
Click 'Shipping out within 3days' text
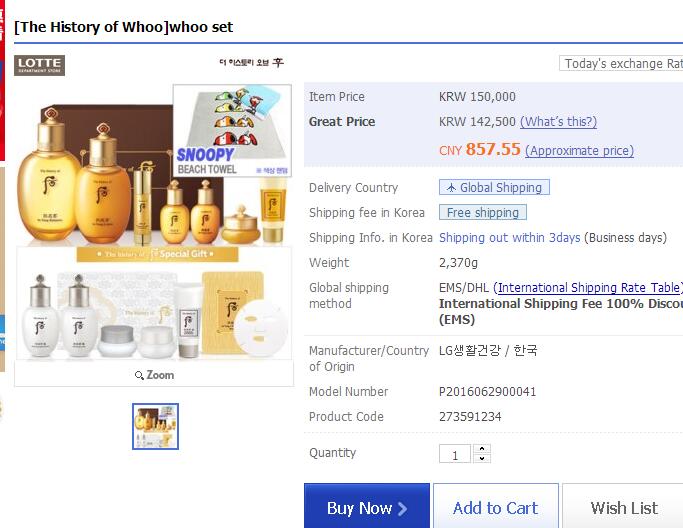(x=510, y=237)
